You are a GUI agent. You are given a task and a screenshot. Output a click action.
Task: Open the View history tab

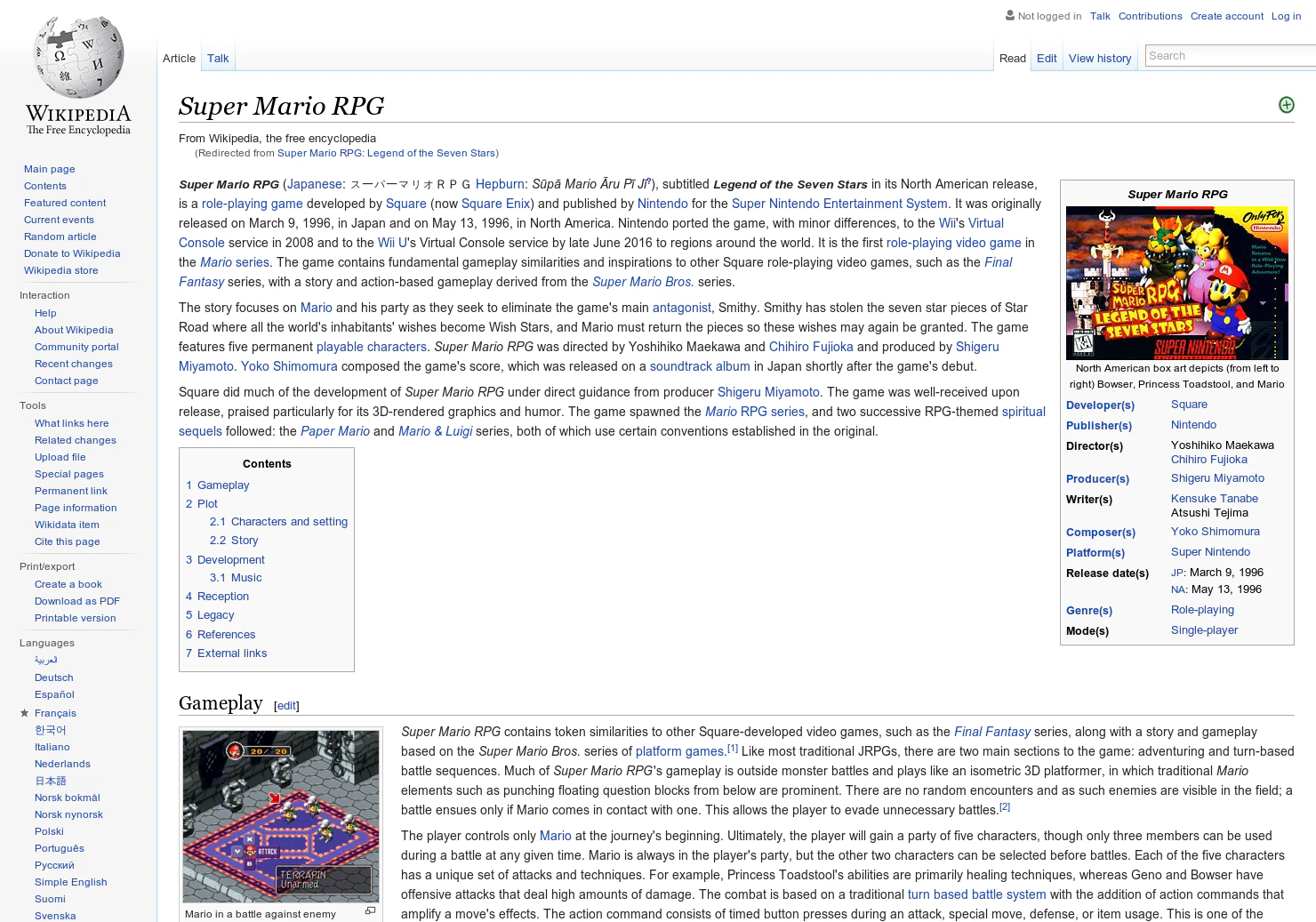(x=1100, y=59)
